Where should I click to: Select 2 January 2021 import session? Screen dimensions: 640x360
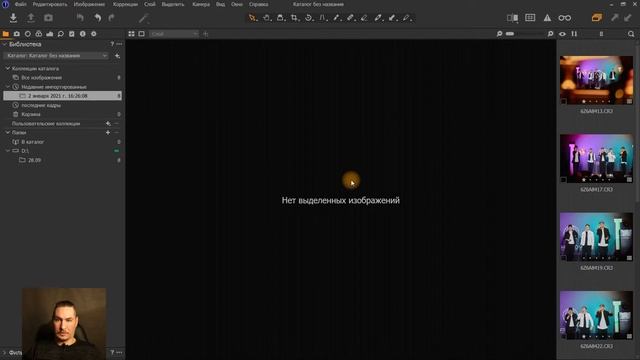62,96
